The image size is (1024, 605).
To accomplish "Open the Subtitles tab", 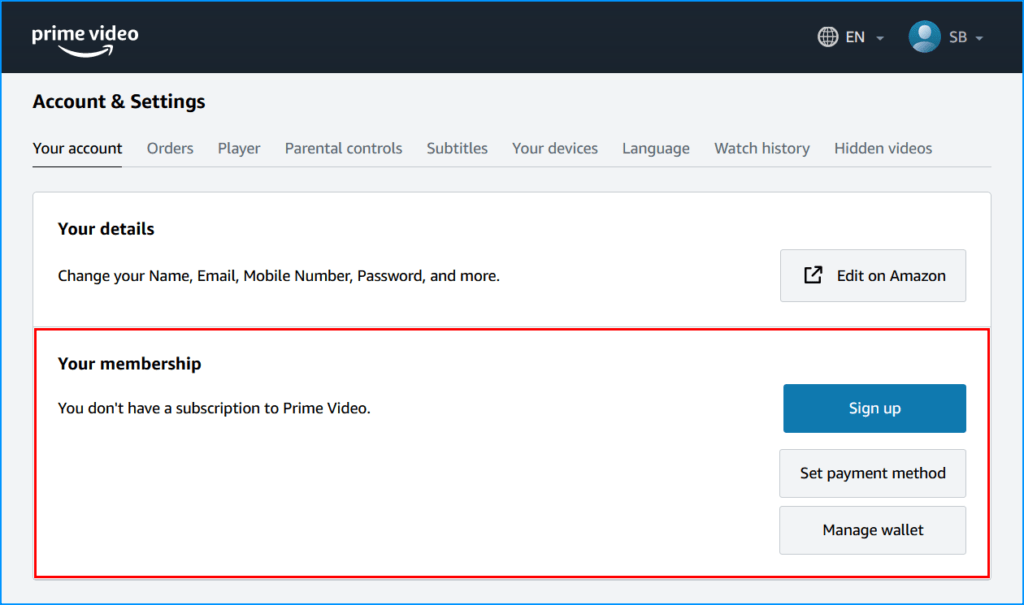I will click(x=457, y=148).
